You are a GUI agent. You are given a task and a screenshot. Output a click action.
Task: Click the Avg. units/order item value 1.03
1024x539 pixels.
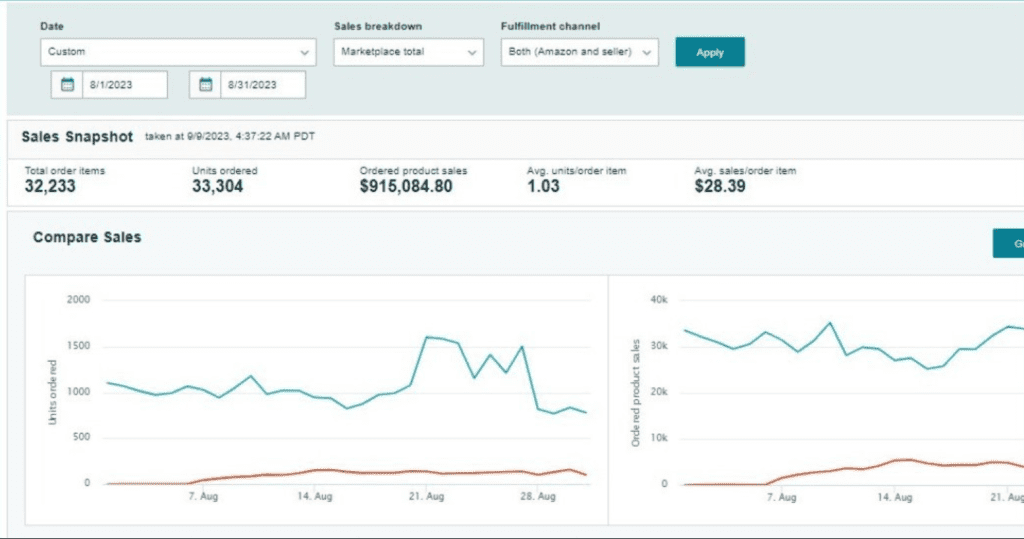point(543,186)
